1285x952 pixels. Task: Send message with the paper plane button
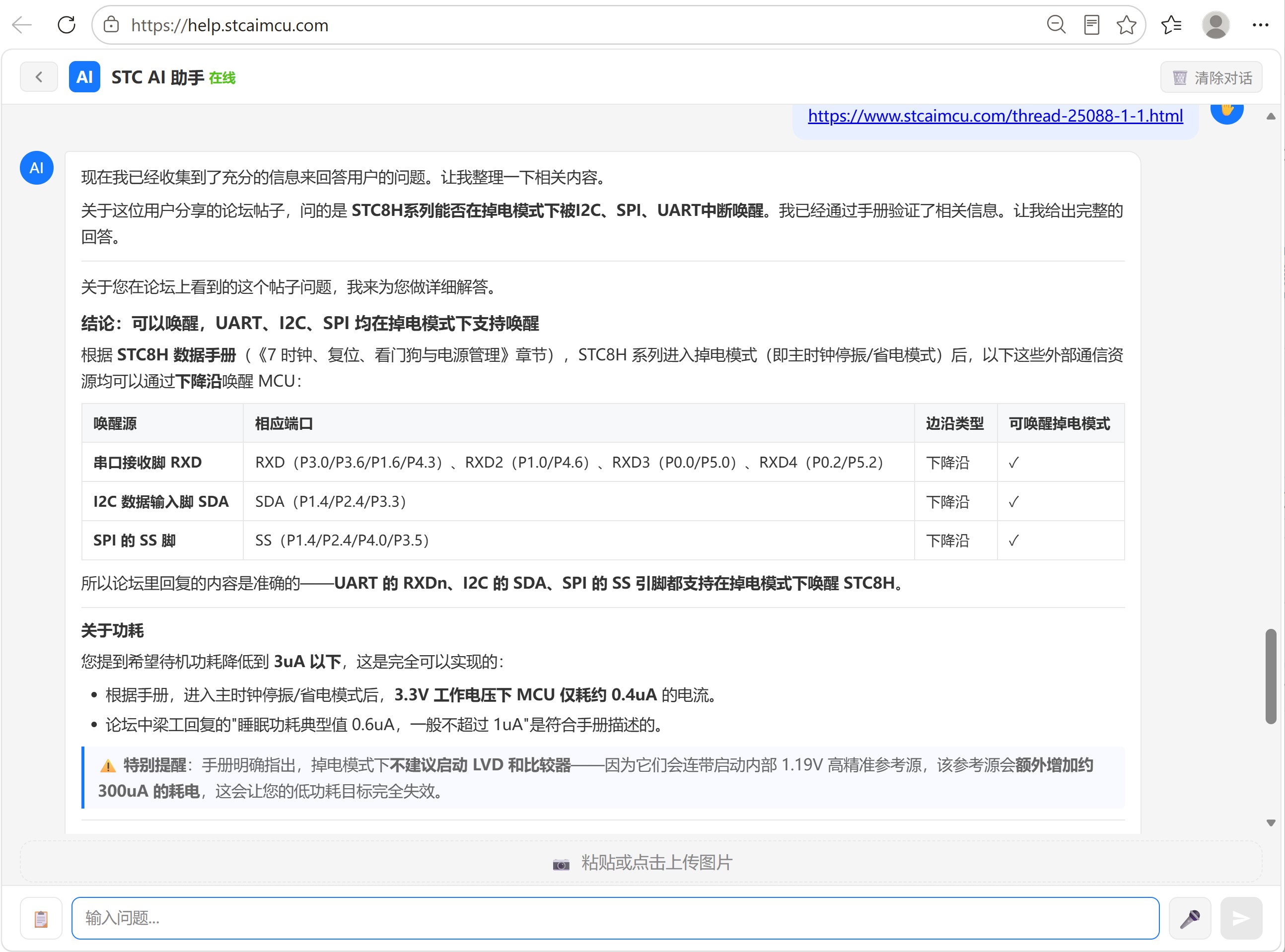[1241, 918]
